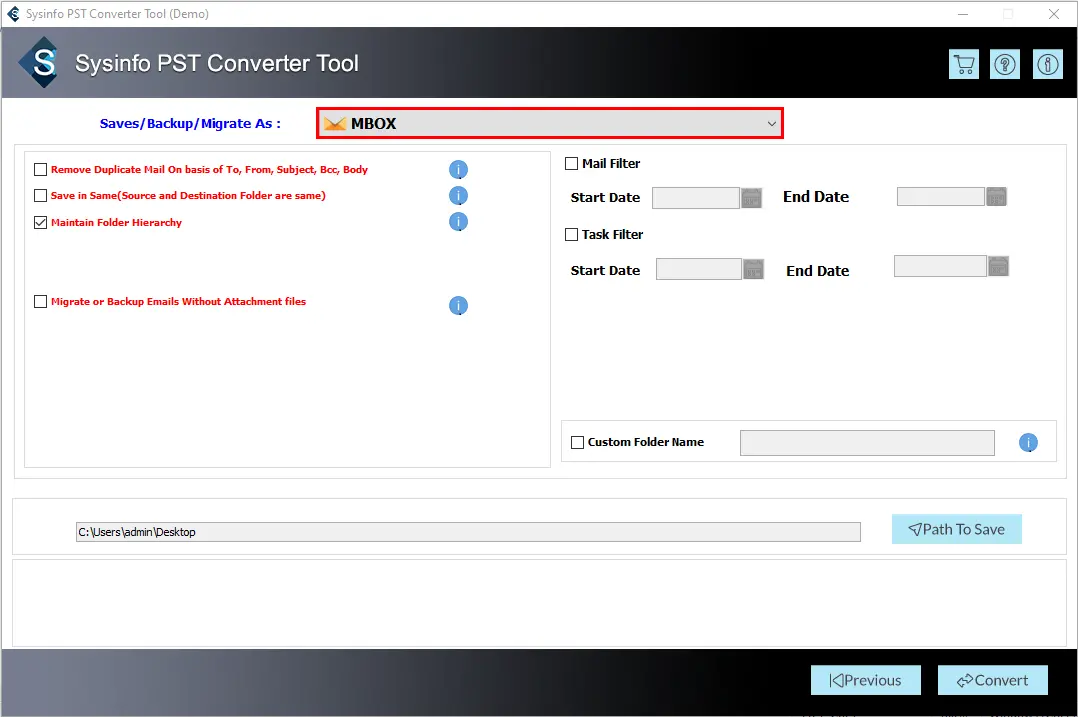Click the about info icon in header

coord(1047,65)
